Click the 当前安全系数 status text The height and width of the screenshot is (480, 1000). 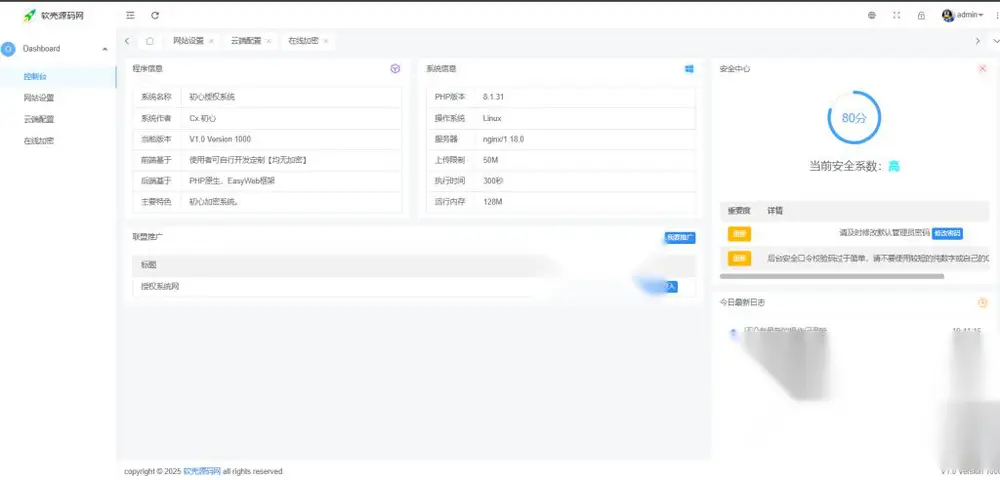855,167
